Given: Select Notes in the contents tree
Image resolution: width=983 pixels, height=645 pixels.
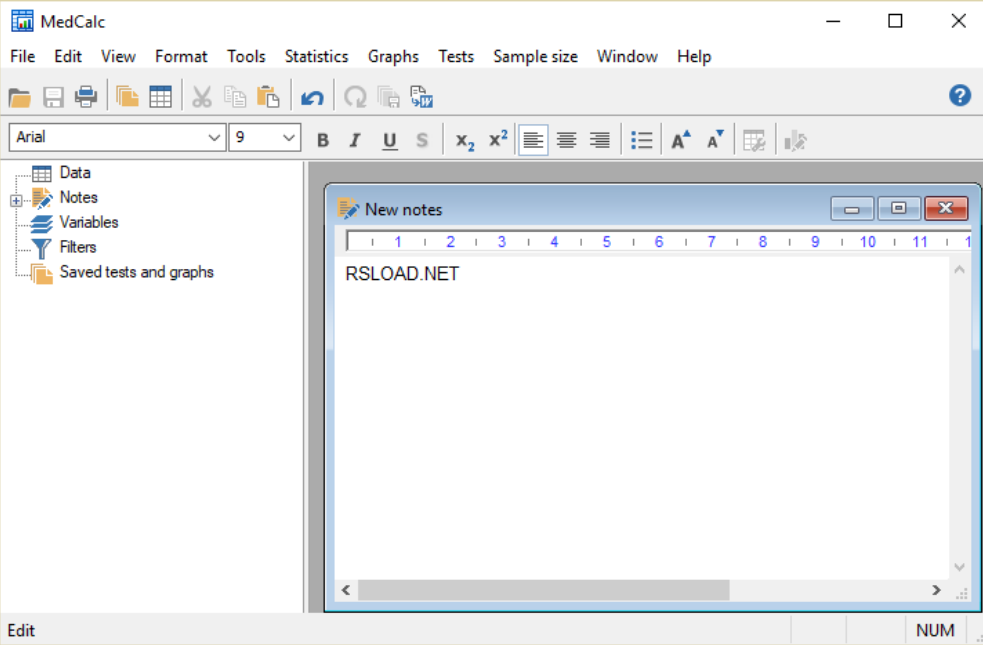Looking at the screenshot, I should [78, 197].
